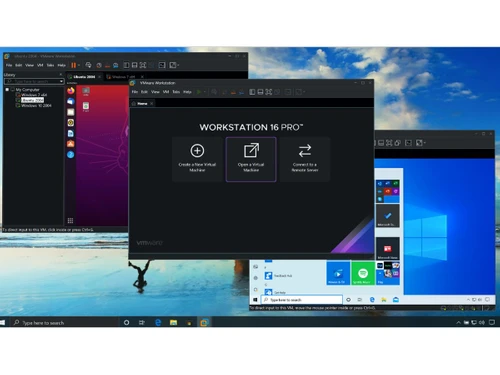Toggle library sidebar icon in Ubuntu window toolbar
The height and width of the screenshot is (375, 500).
coord(127,65)
